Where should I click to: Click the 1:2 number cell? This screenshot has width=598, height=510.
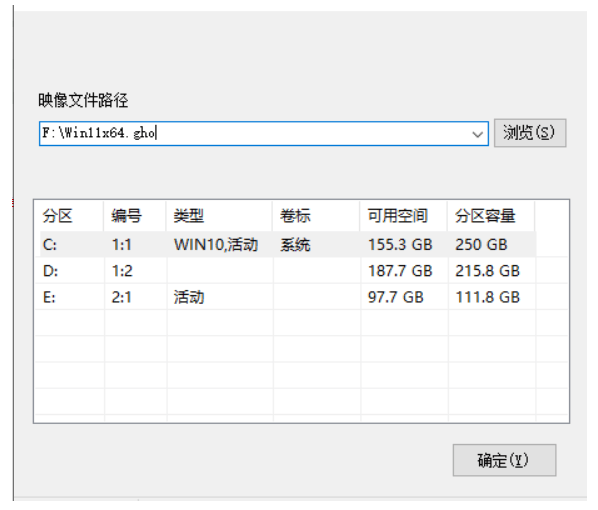point(122,271)
